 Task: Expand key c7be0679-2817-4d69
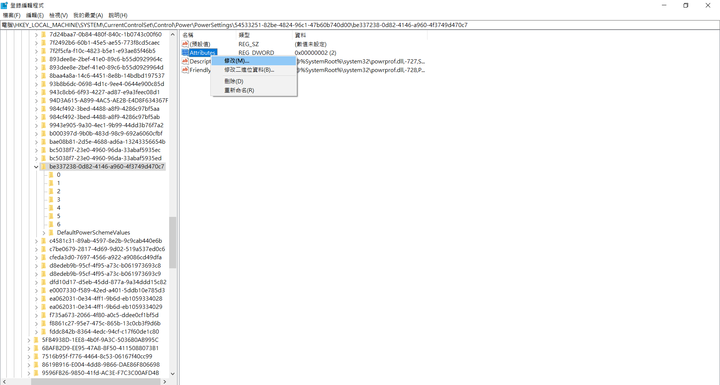point(36,249)
